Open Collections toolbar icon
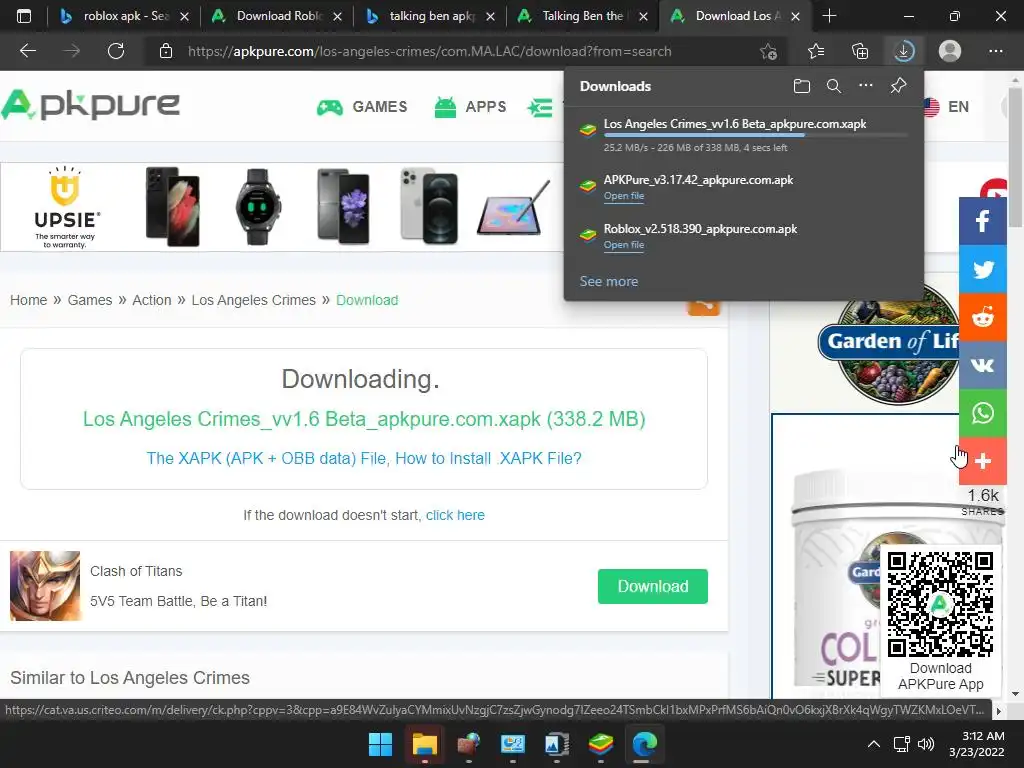Screen dimensions: 1024x768 (860, 51)
